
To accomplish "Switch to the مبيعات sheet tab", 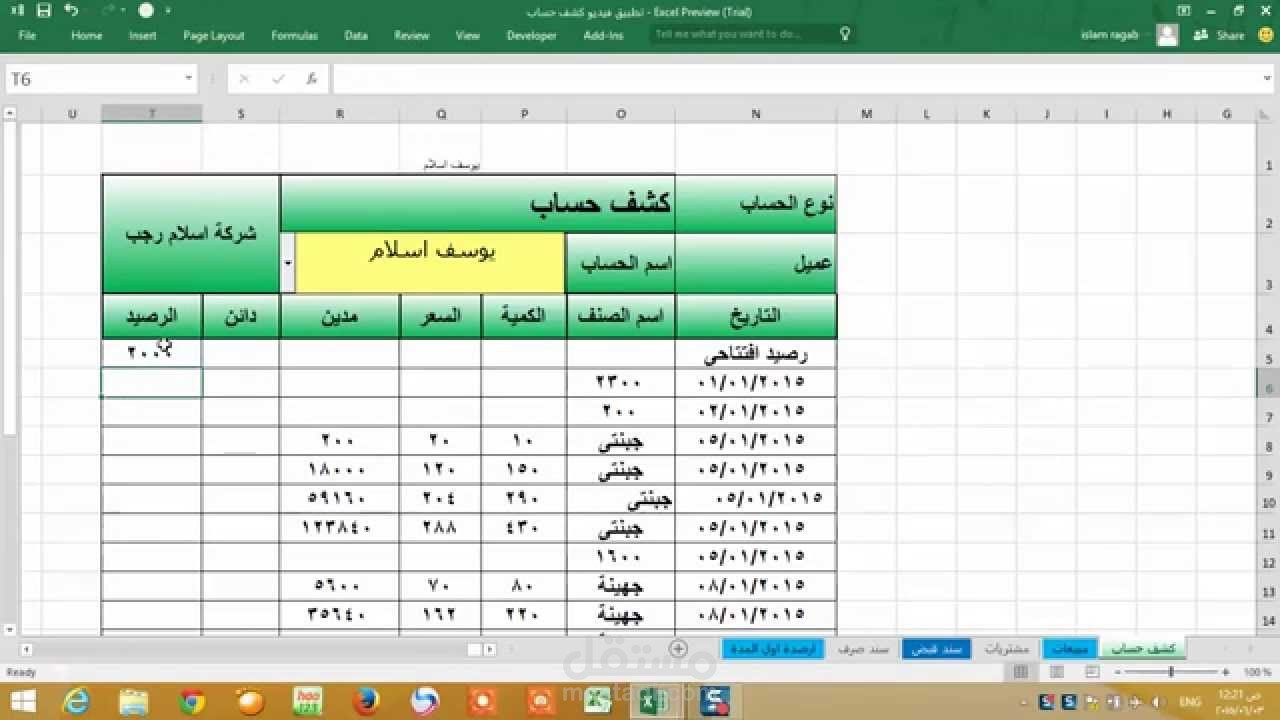I will pyautogui.click(x=1070, y=649).
